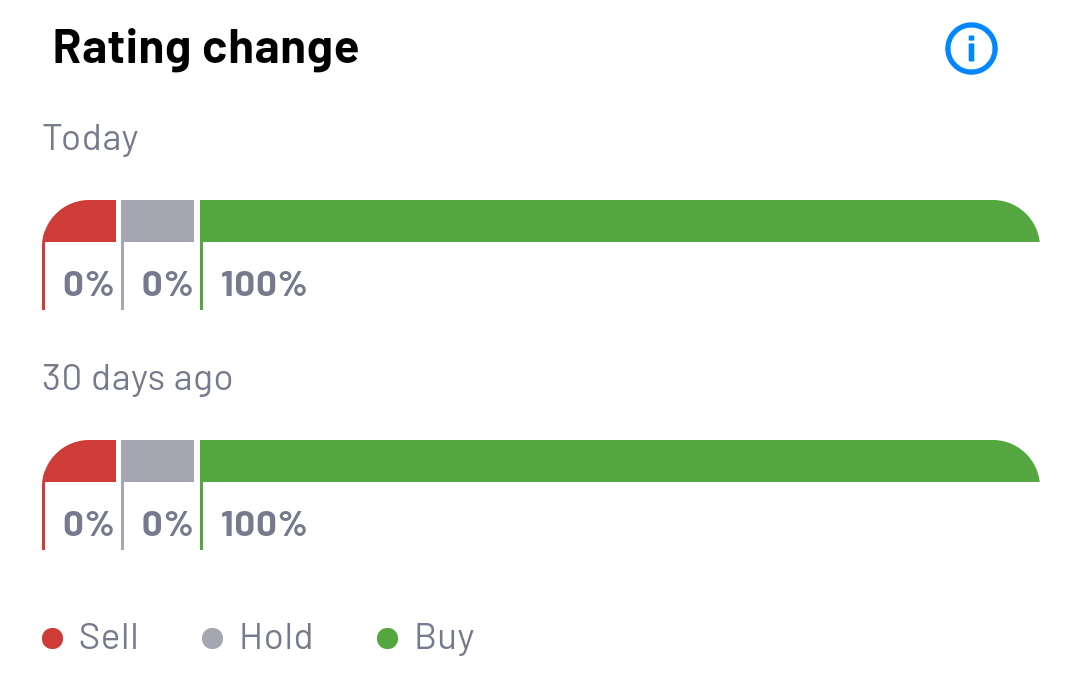Image resolution: width=1080 pixels, height=686 pixels.
Task: Click the 30 days ago green Buy segment
Action: point(618,461)
